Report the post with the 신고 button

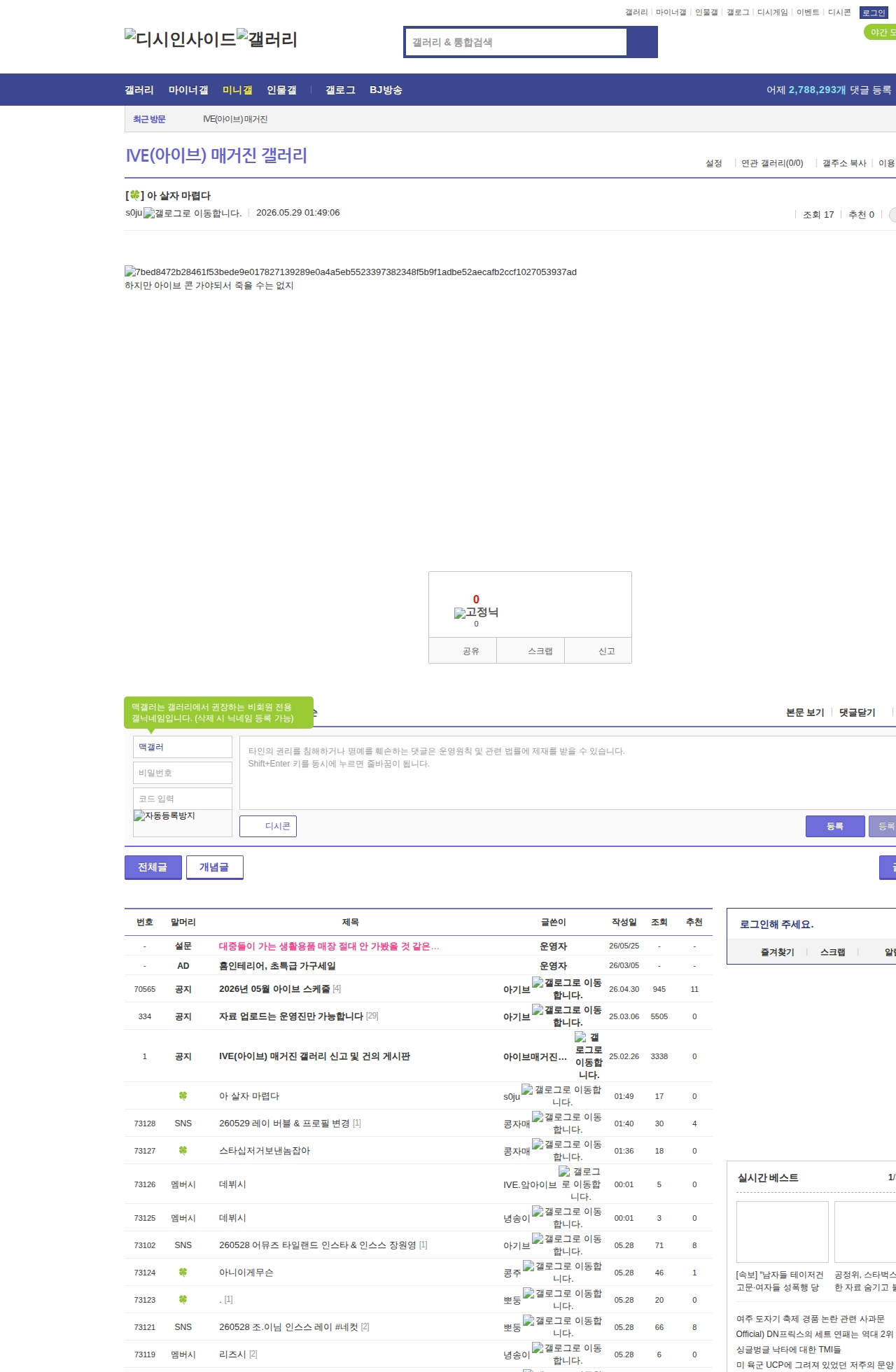(598, 651)
